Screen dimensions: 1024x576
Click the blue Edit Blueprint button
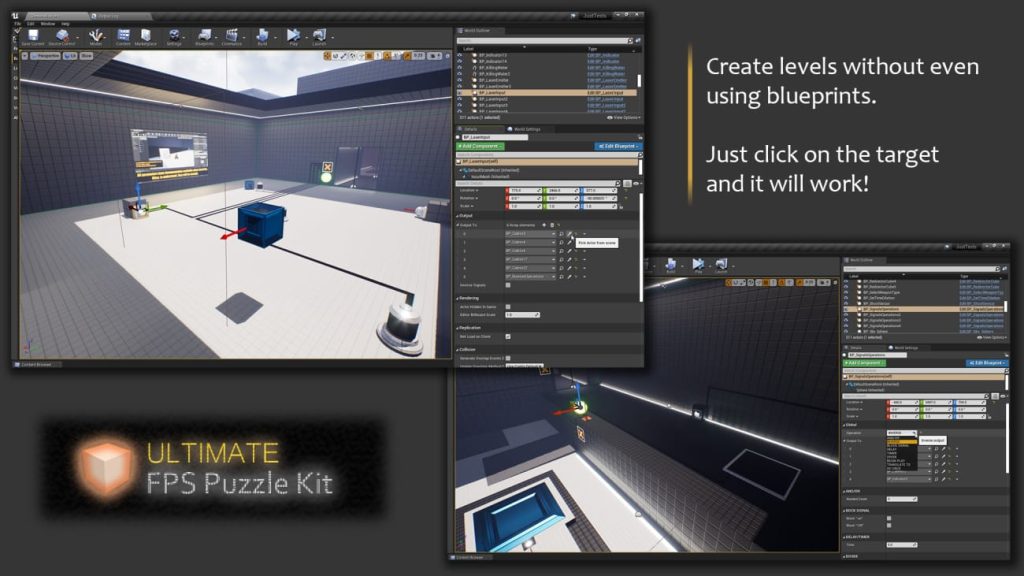pyautogui.click(x=617, y=146)
